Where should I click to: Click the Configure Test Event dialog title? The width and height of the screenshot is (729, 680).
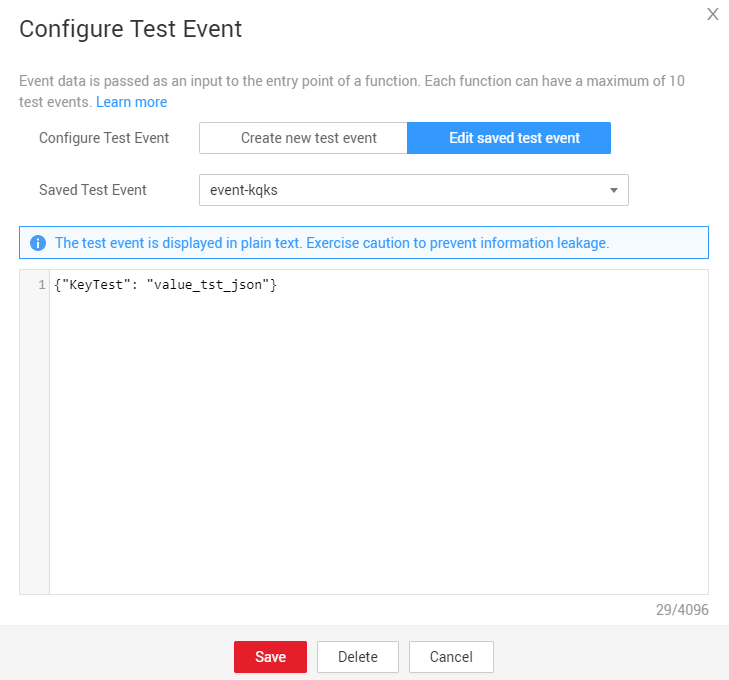[x=131, y=29]
